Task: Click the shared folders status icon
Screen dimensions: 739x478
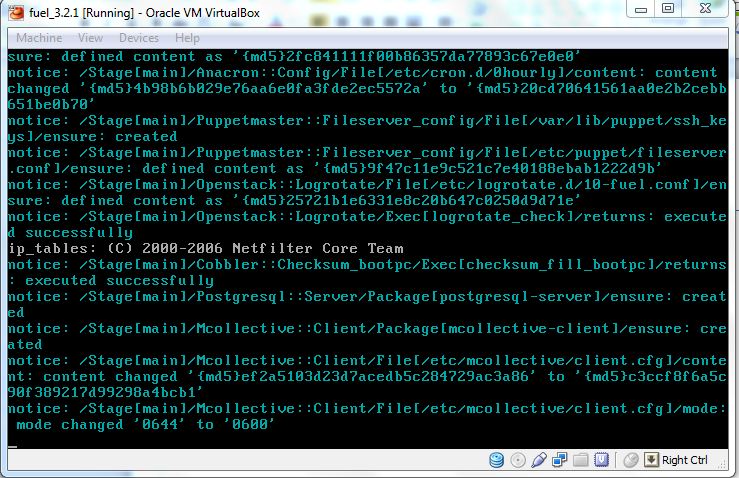Action: pyautogui.click(x=581, y=460)
